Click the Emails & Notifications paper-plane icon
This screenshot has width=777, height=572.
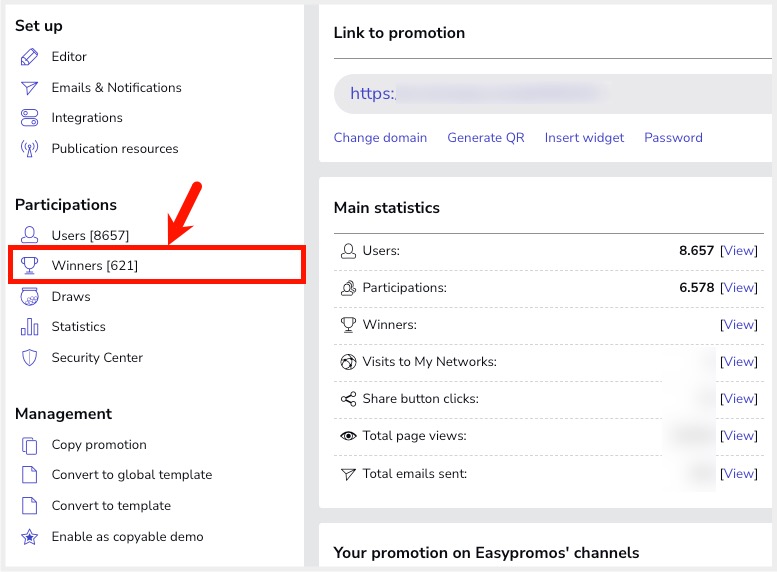coord(30,88)
